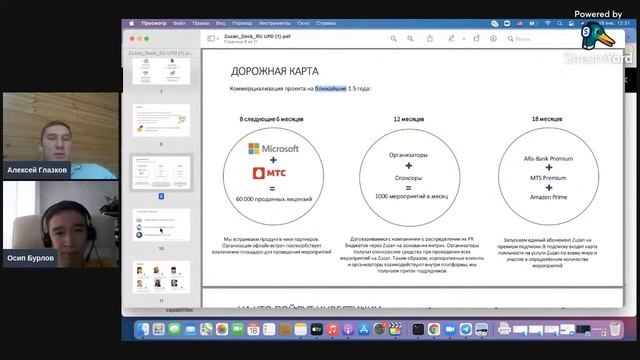This screenshot has width=640, height=360.
Task: Open Zoom from the Dock
Action: pos(450,329)
